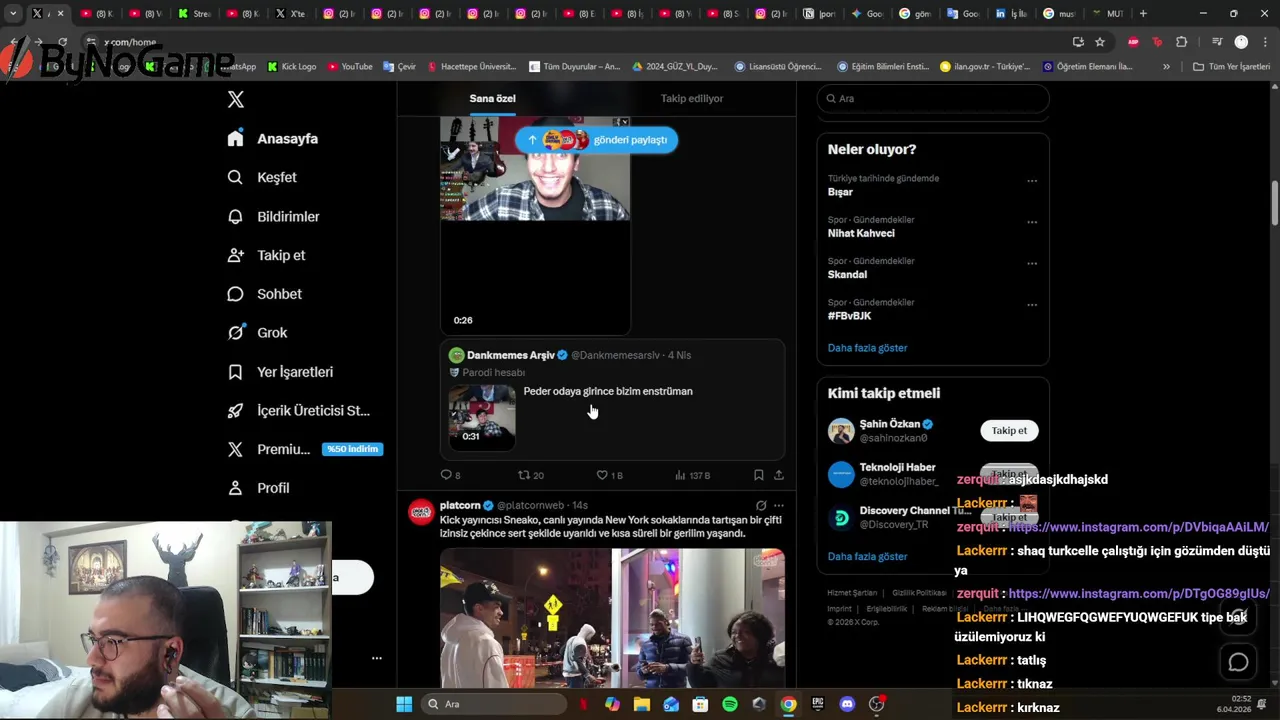Bookmark this page with the star icon
The image size is (1280, 720).
click(x=1100, y=42)
